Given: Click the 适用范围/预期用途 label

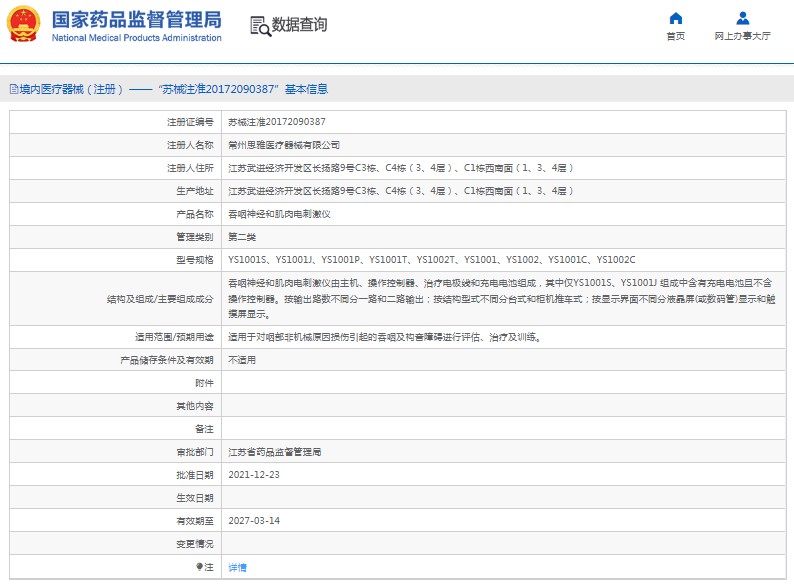Looking at the screenshot, I should point(174,337).
